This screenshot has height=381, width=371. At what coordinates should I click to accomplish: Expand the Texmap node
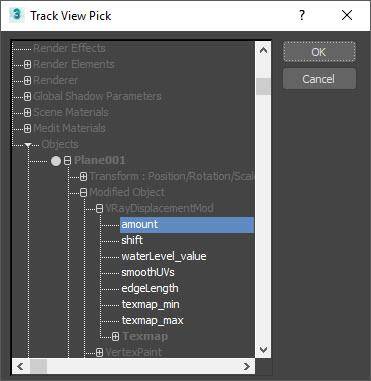click(x=115, y=337)
